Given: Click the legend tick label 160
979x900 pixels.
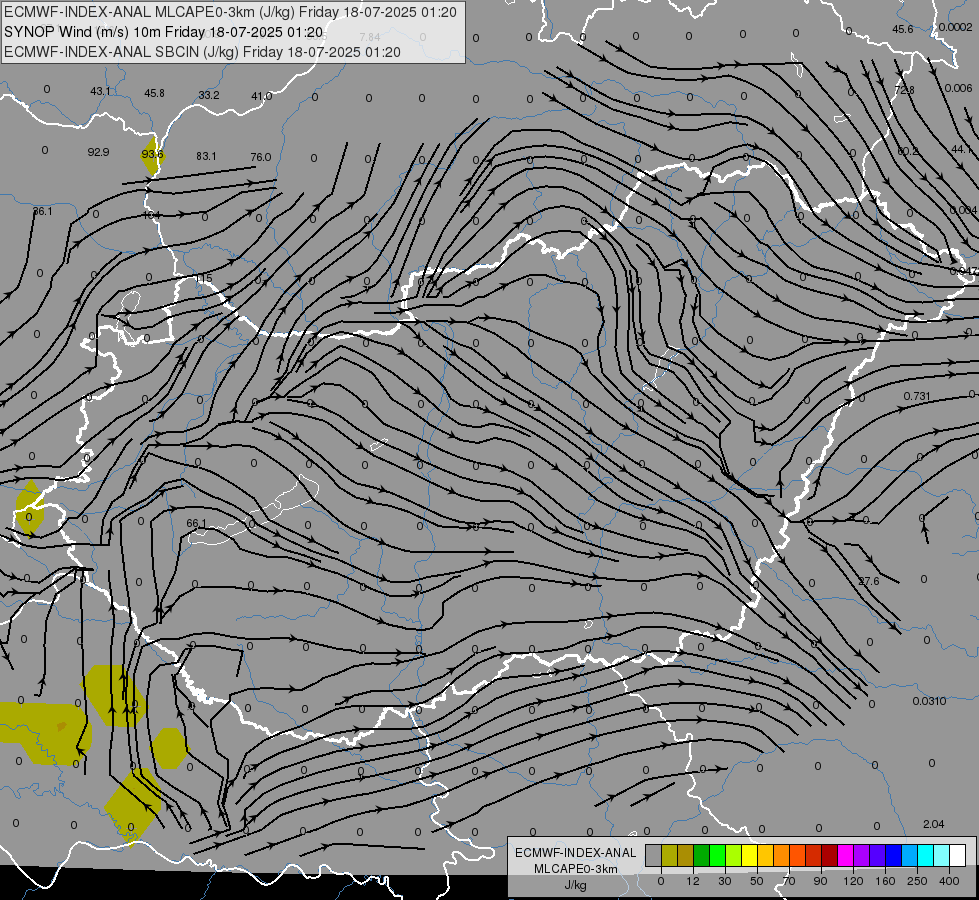Looking at the screenshot, I should (x=885, y=881).
